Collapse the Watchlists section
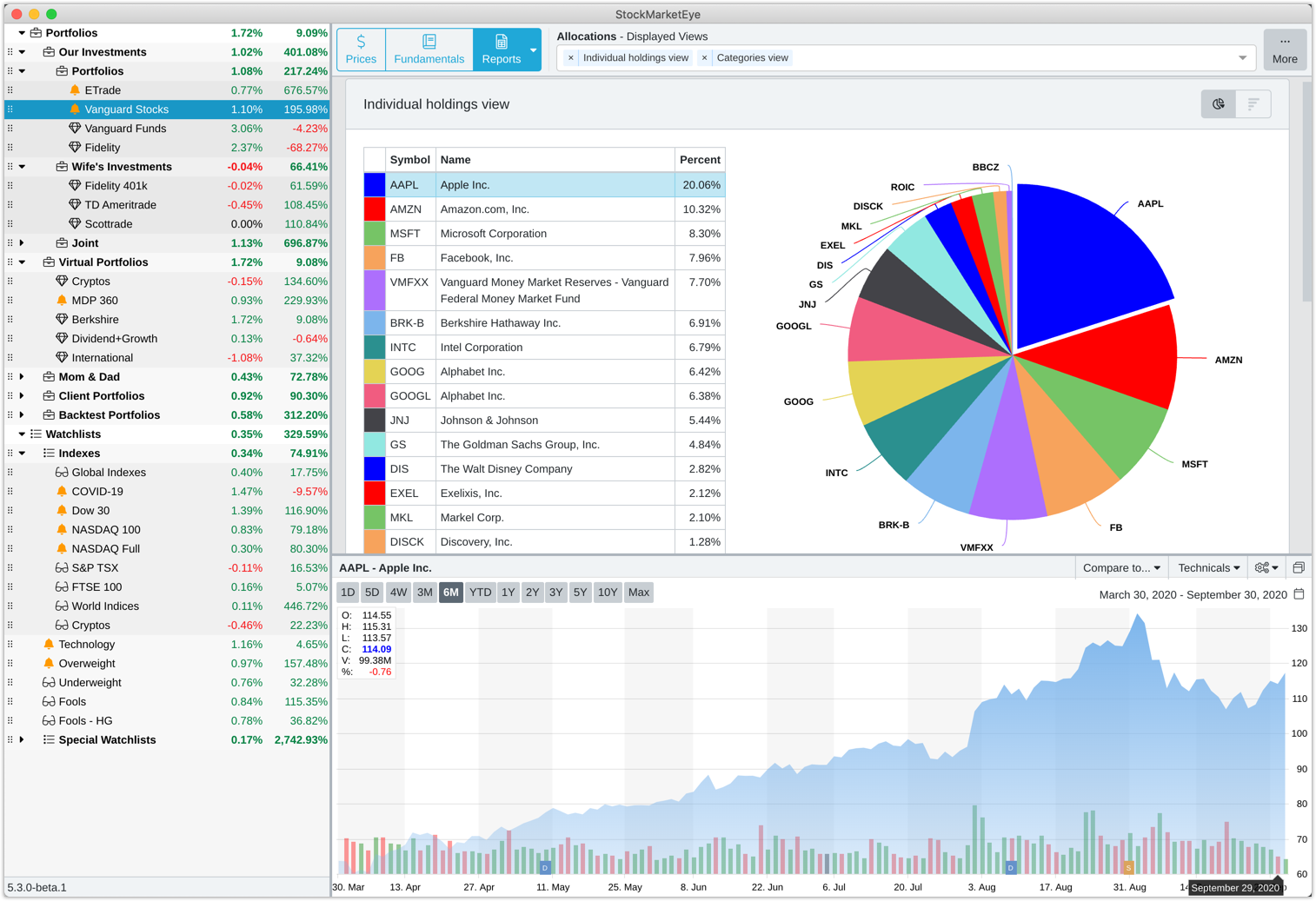 [x=22, y=434]
